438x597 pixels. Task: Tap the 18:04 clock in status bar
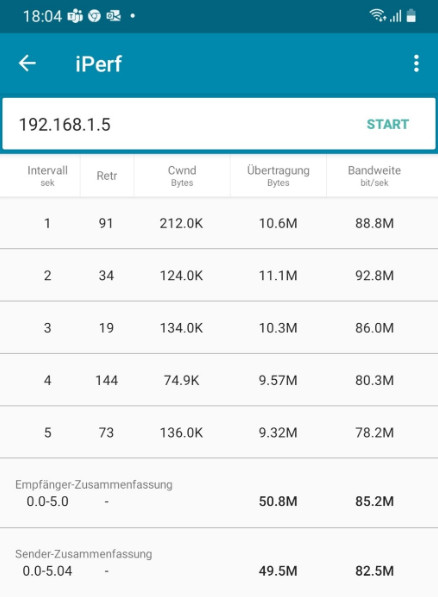coord(42,16)
